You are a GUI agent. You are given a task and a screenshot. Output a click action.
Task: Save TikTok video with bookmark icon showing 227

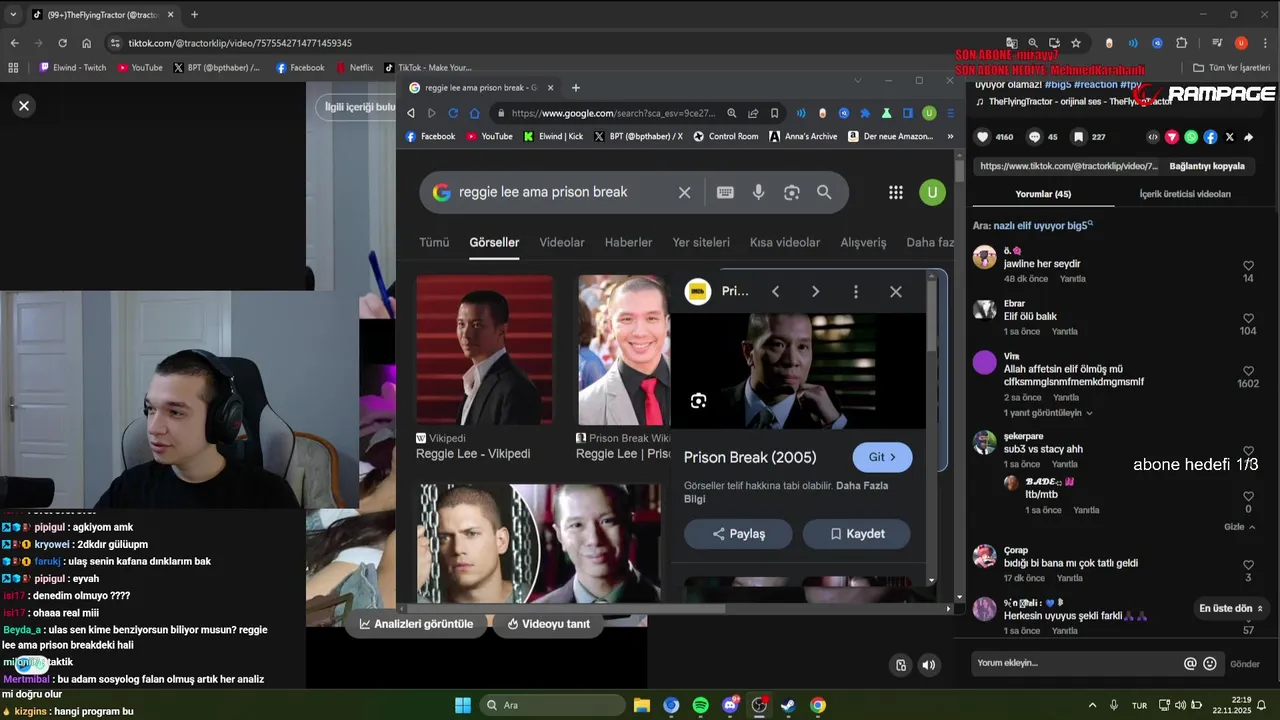click(1078, 137)
